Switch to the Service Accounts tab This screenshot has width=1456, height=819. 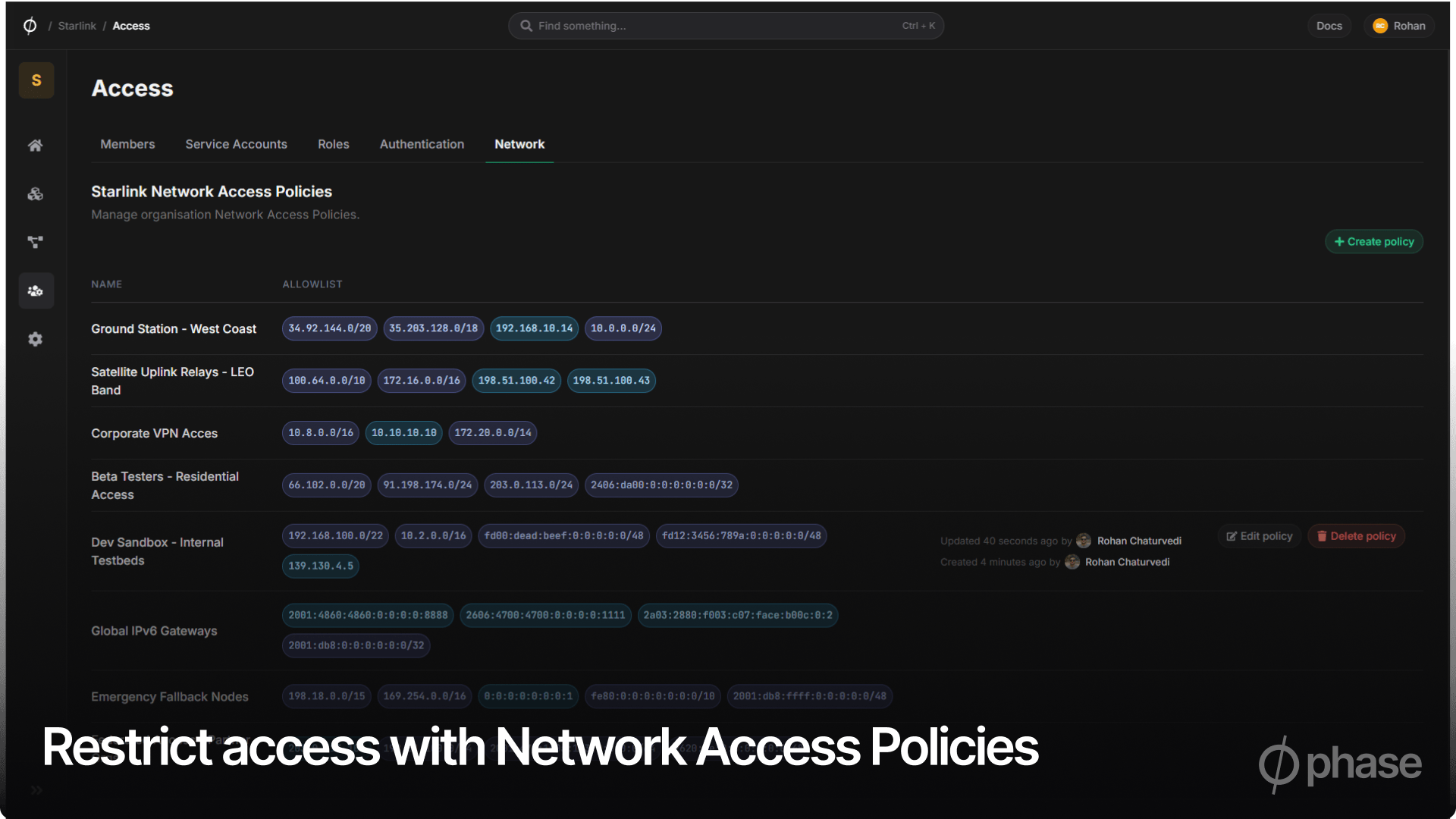click(237, 144)
